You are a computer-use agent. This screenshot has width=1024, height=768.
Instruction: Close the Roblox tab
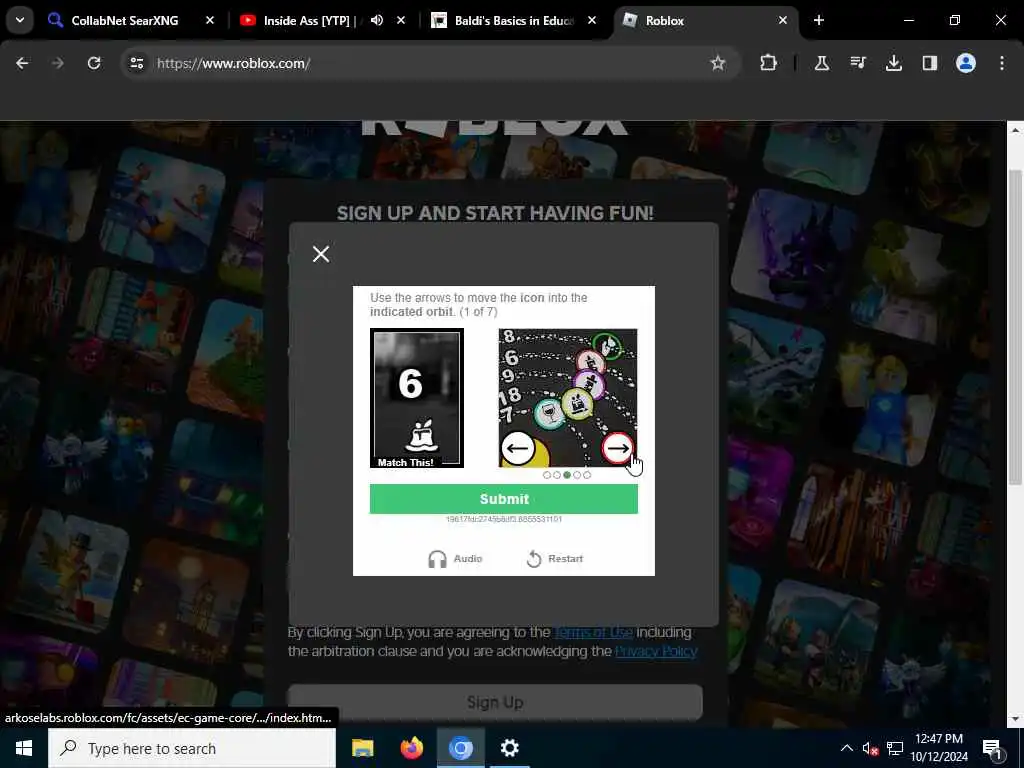(x=782, y=20)
